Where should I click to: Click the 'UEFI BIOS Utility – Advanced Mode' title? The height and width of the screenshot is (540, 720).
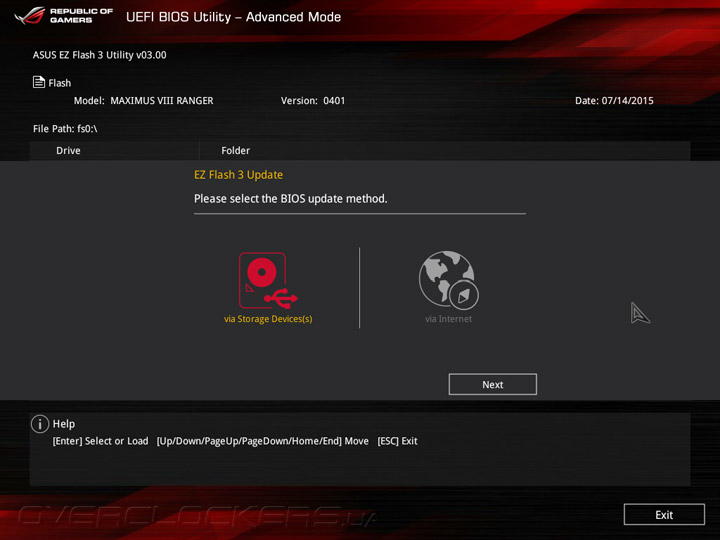233,17
